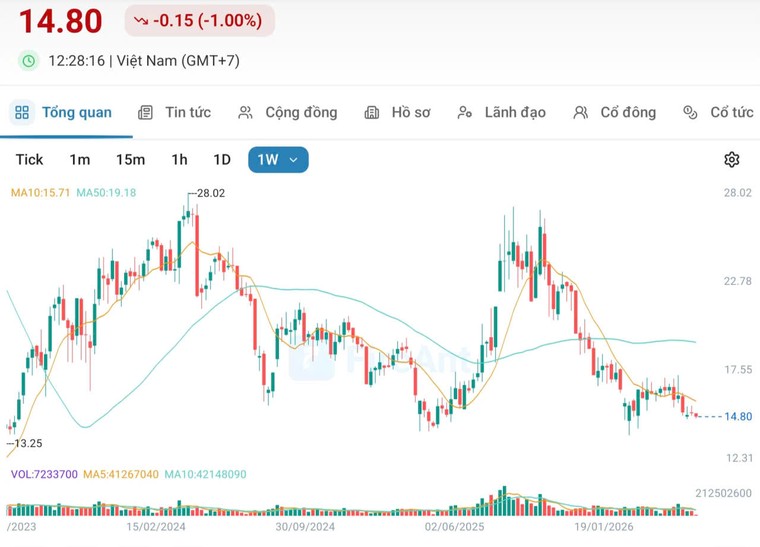Click the Tin tức newspaper icon
The height and width of the screenshot is (547, 760).
[x=145, y=112]
